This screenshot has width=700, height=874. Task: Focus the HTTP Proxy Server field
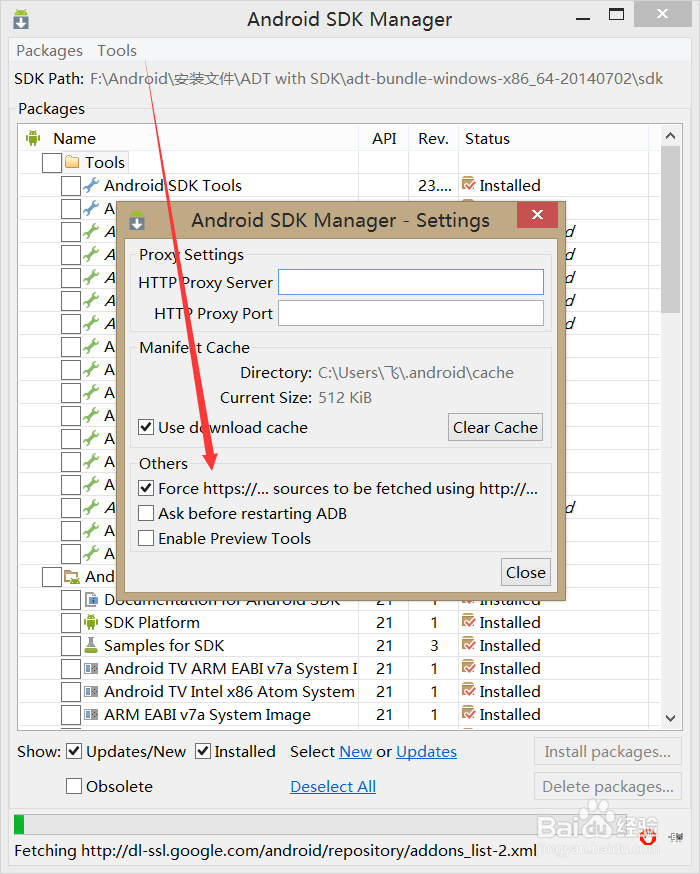click(x=410, y=282)
